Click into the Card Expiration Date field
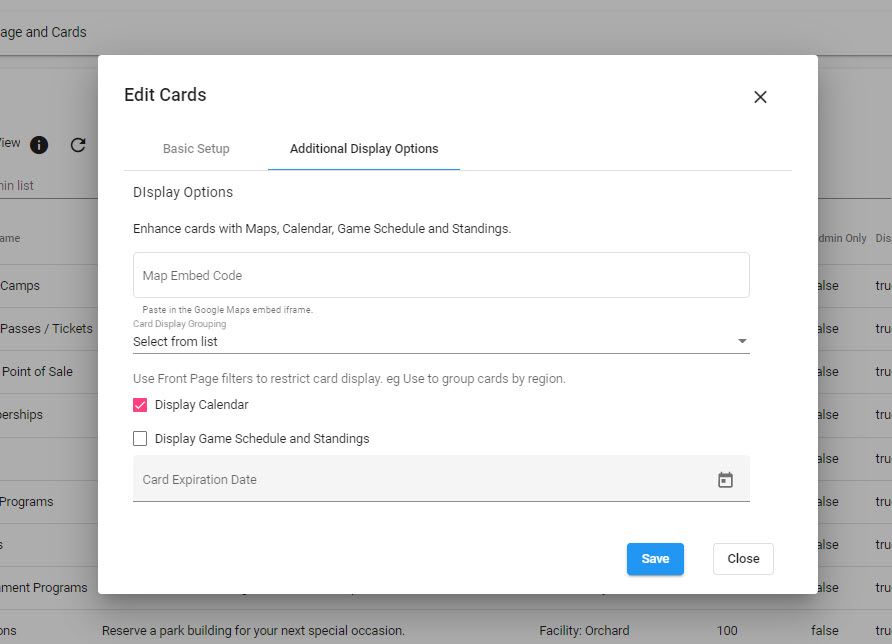 pyautogui.click(x=420, y=480)
